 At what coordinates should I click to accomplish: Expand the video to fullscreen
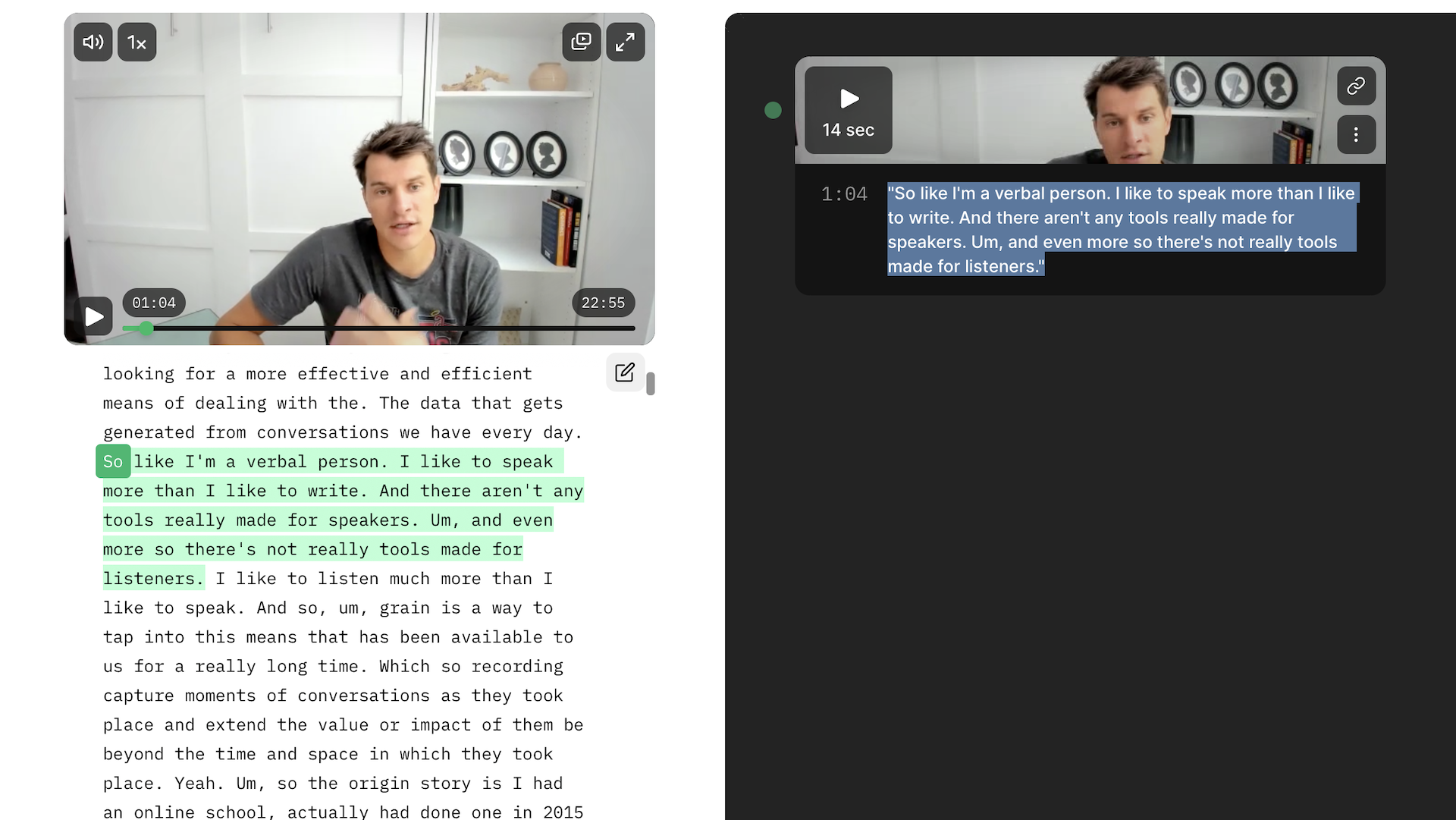pyautogui.click(x=625, y=42)
